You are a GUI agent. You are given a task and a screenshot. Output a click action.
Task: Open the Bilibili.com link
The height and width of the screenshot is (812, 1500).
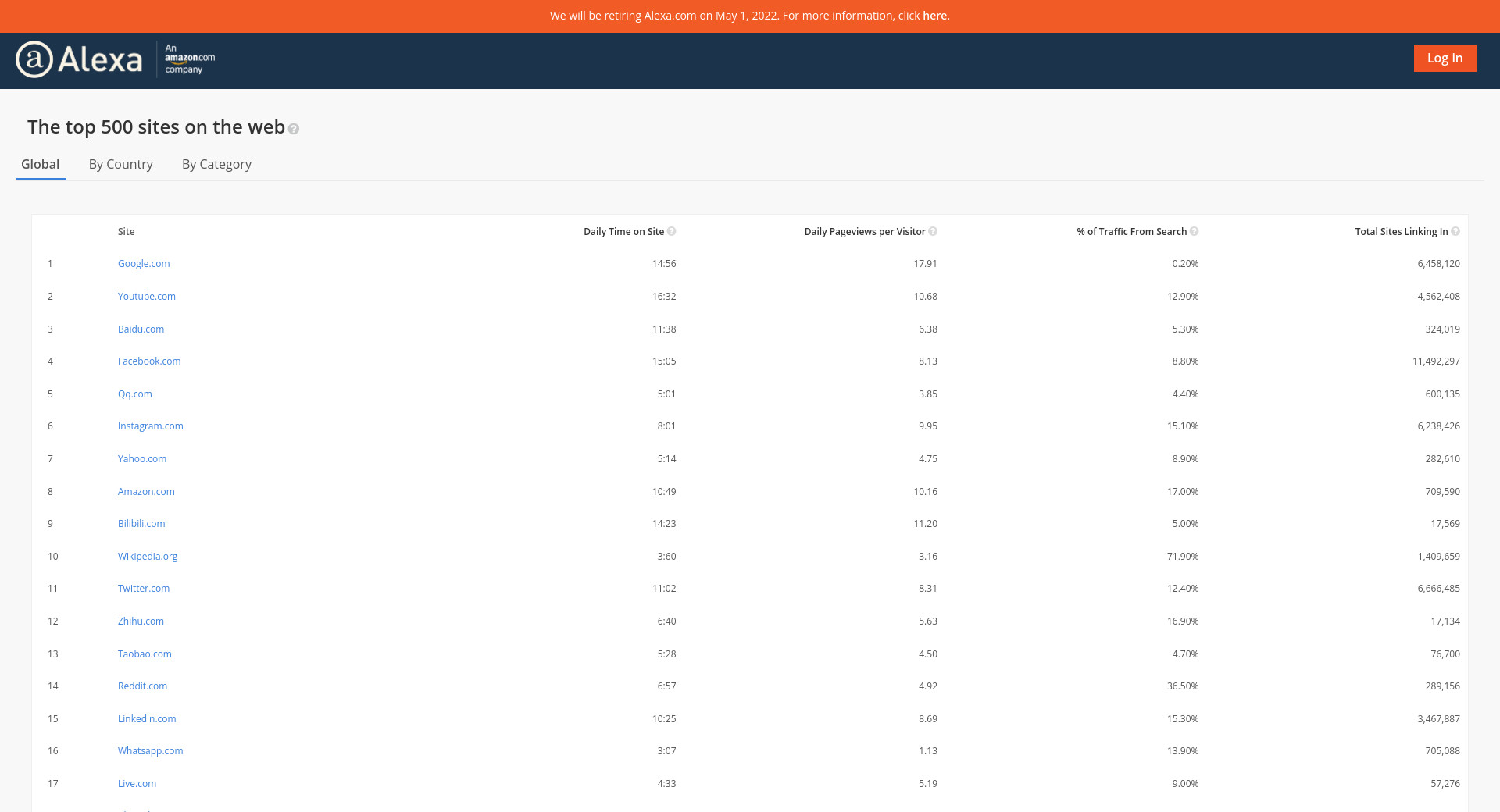click(x=141, y=524)
